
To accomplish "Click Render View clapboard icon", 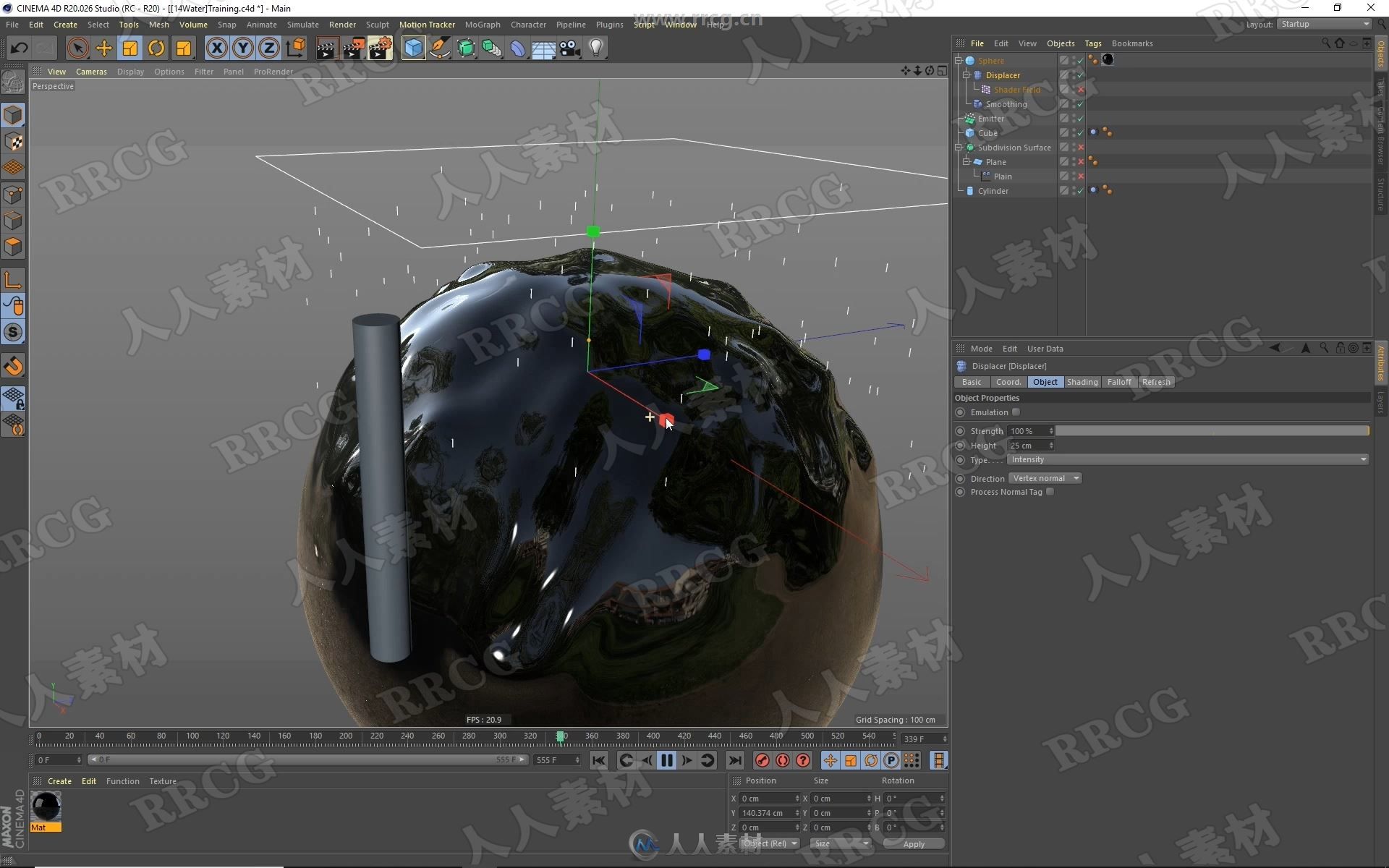I will [326, 48].
